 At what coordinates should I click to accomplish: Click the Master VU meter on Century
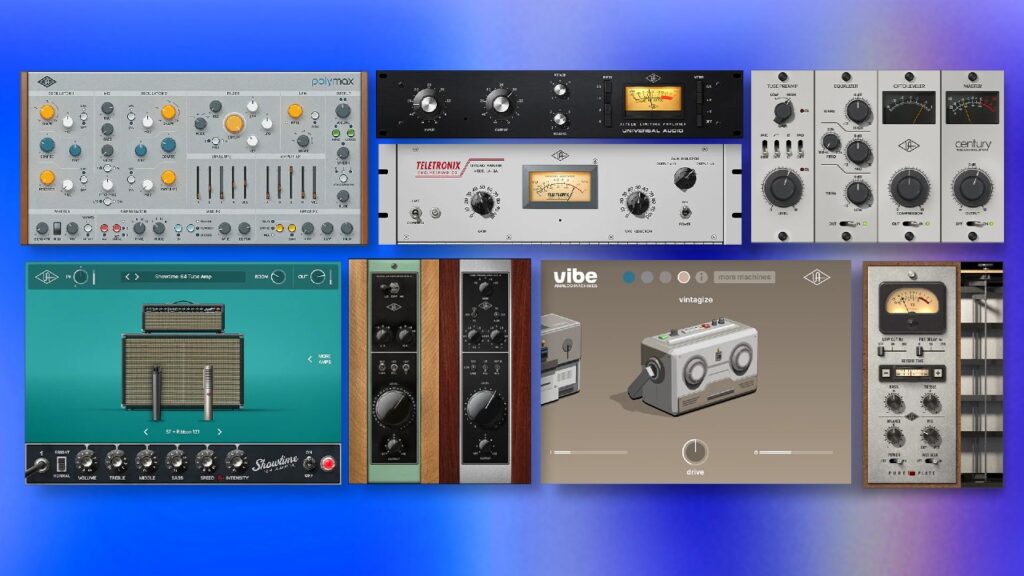point(972,108)
